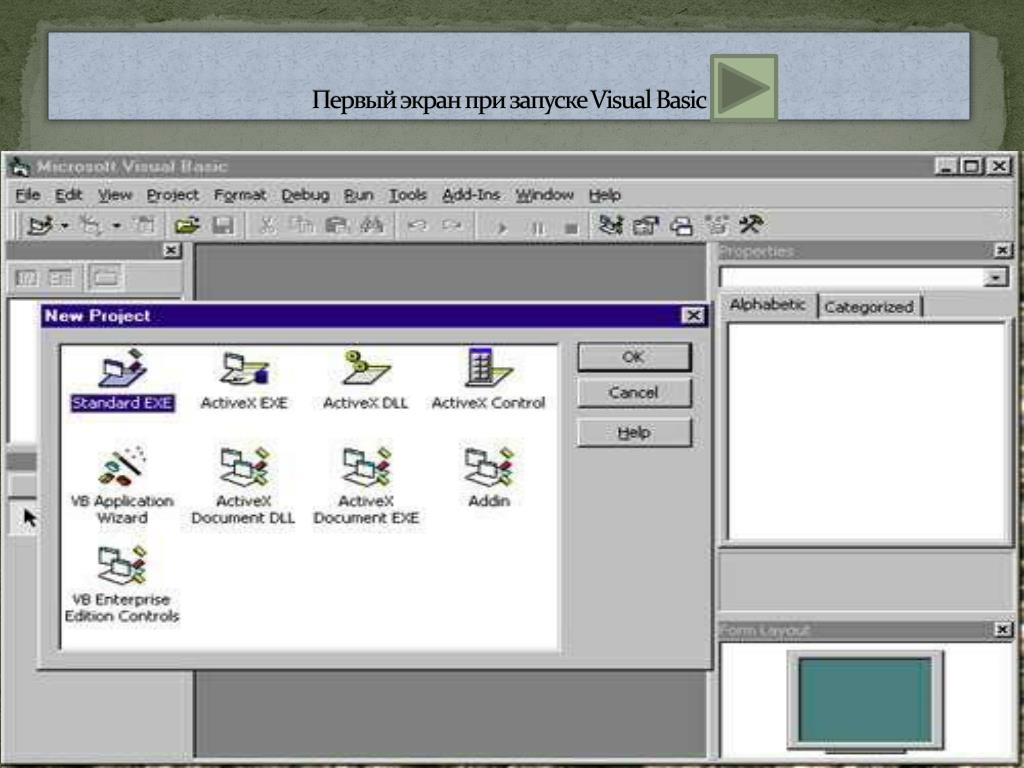Open the Format menu
The image size is (1024, 768).
240,195
